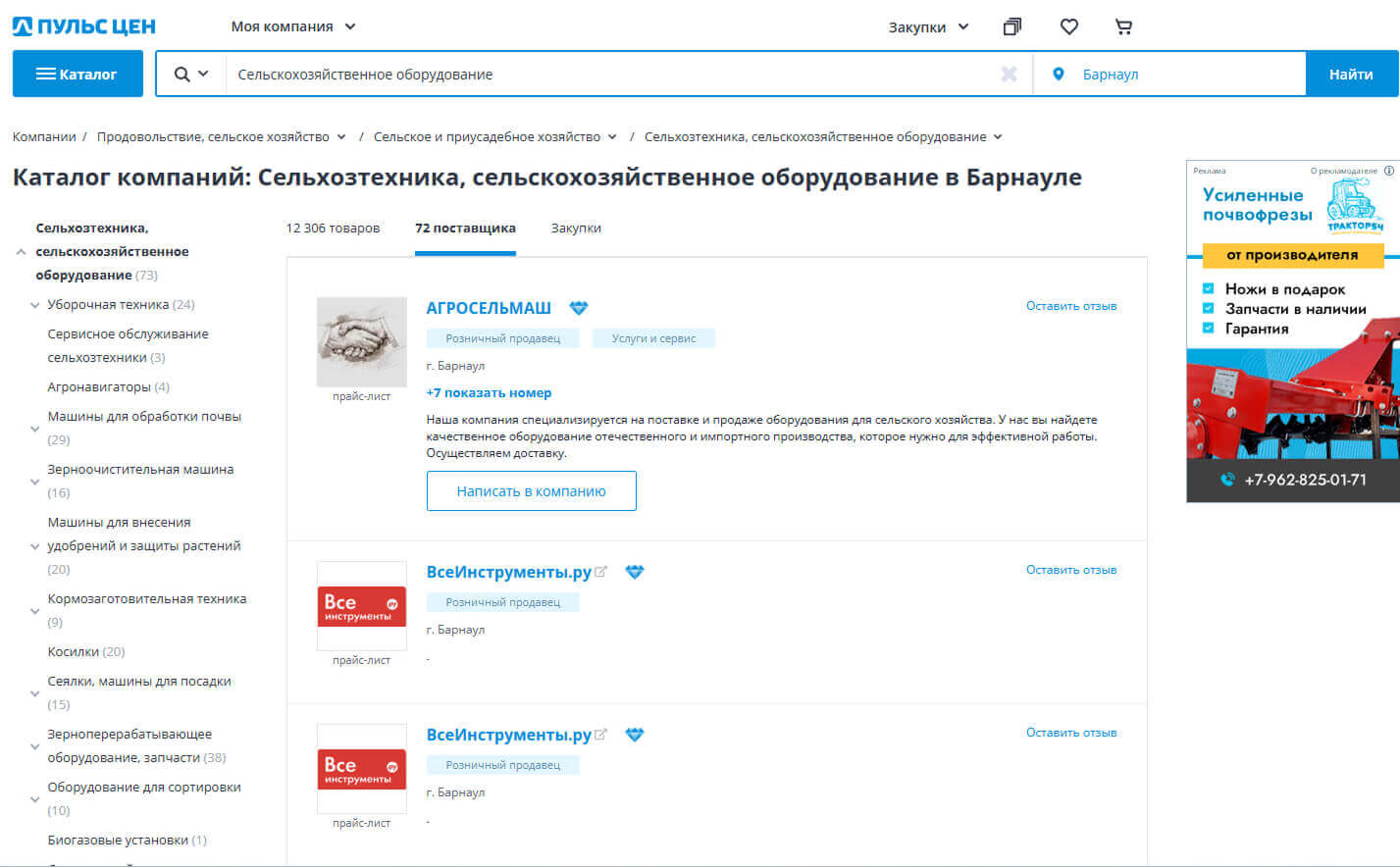The image size is (1400, 867).
Task: Click the external link icon of first ВсеИнструменты.ру
Action: pyautogui.click(x=601, y=571)
